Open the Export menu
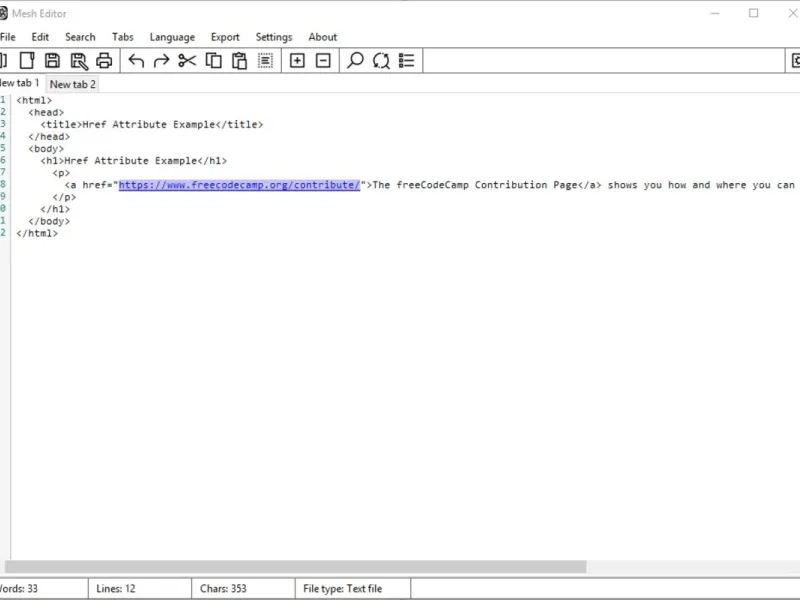Image resolution: width=800 pixels, height=600 pixels. click(x=225, y=37)
